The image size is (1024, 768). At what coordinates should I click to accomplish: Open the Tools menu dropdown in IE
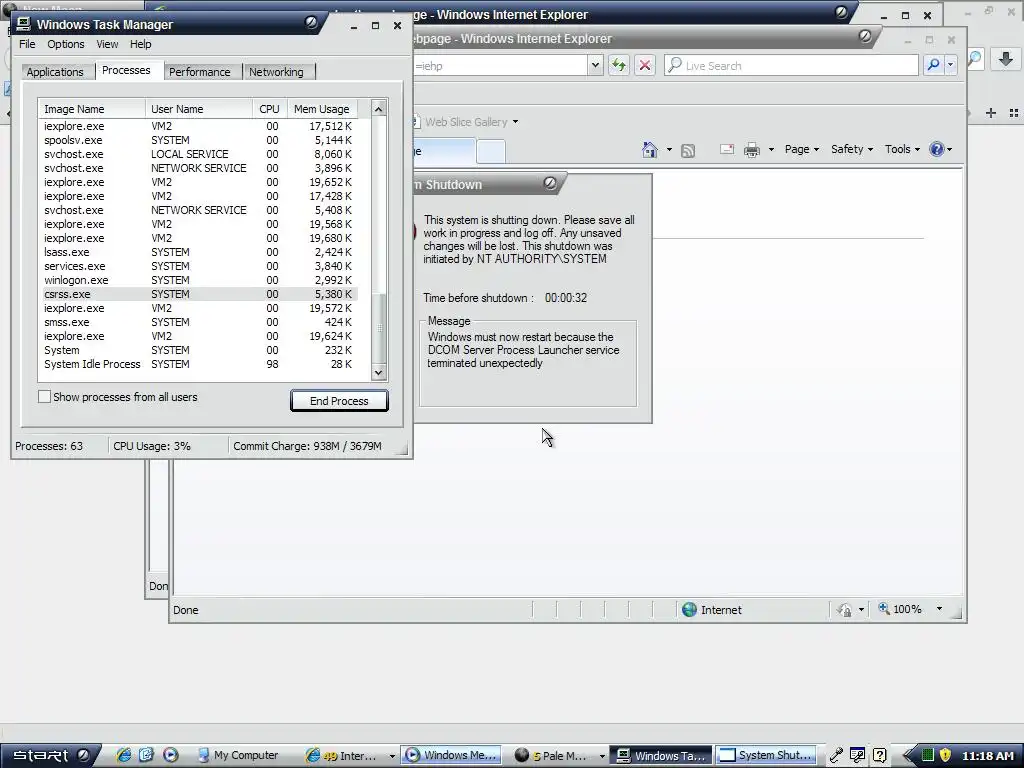(x=902, y=149)
